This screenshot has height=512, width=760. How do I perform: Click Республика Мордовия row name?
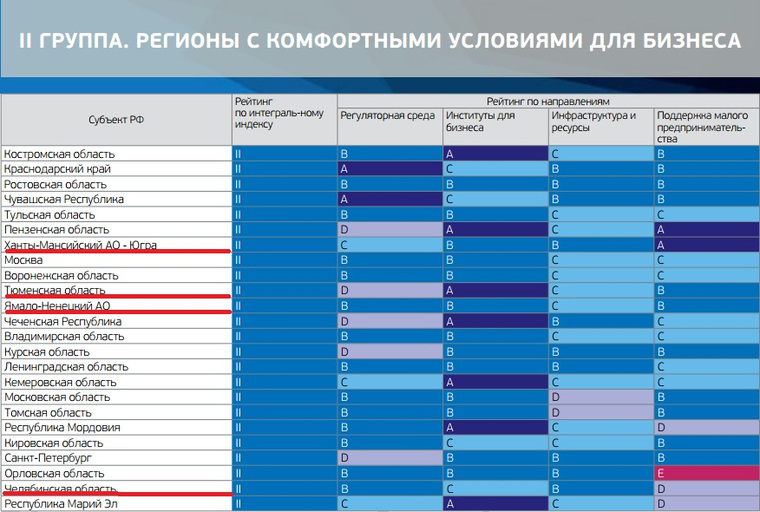62,428
